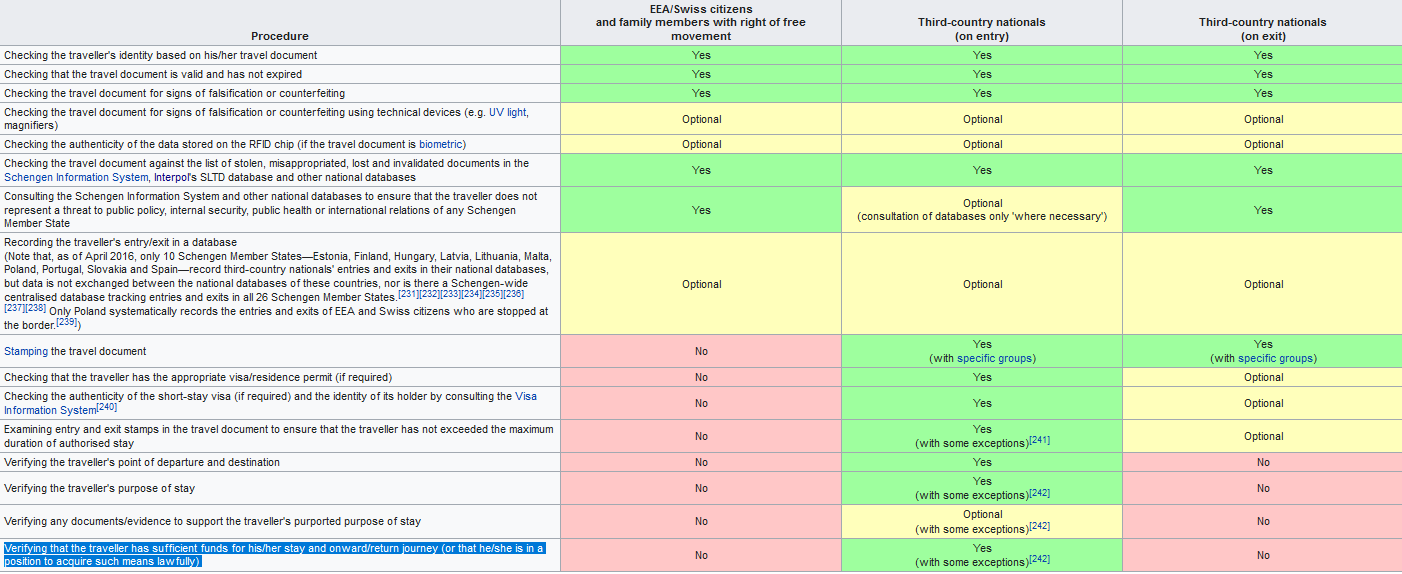The height and width of the screenshot is (574, 1402).
Task: Click exit 'Optional' cell in visa/residence permit row
Action: pyautogui.click(x=1263, y=377)
